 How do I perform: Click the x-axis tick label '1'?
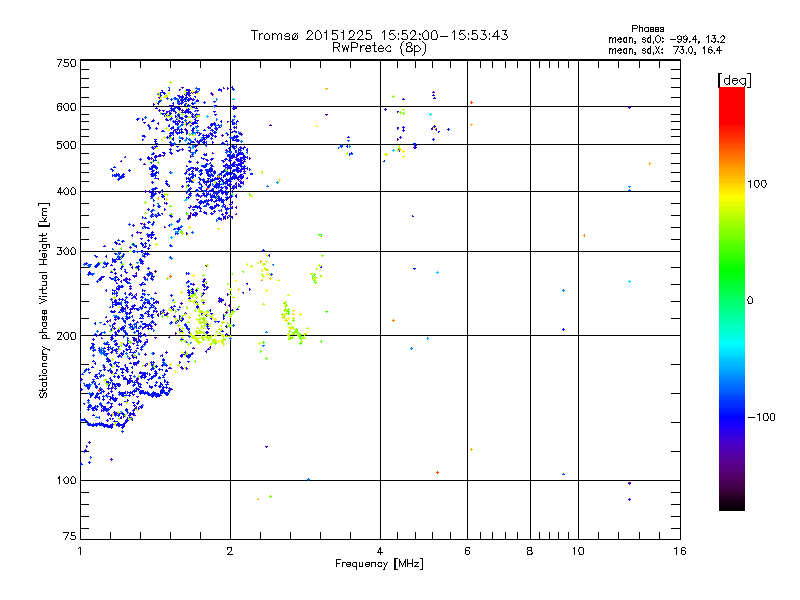[81, 551]
